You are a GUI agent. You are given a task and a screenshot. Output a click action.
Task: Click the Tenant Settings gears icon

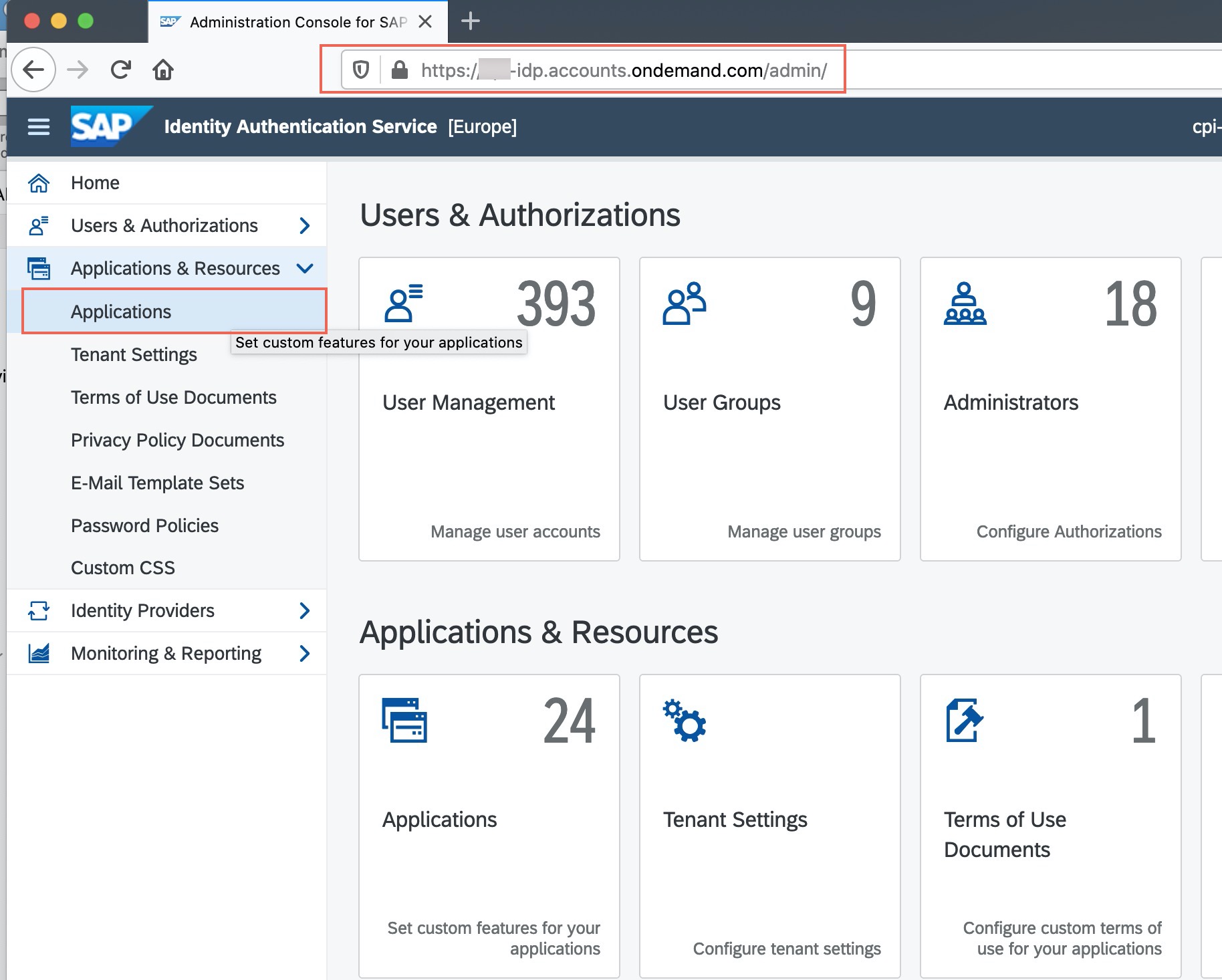point(684,720)
